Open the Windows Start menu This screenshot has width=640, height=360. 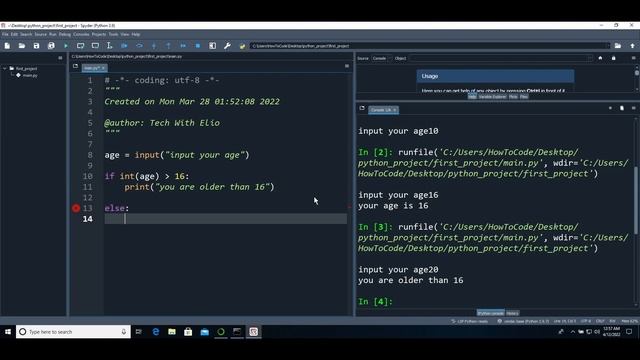point(8,332)
